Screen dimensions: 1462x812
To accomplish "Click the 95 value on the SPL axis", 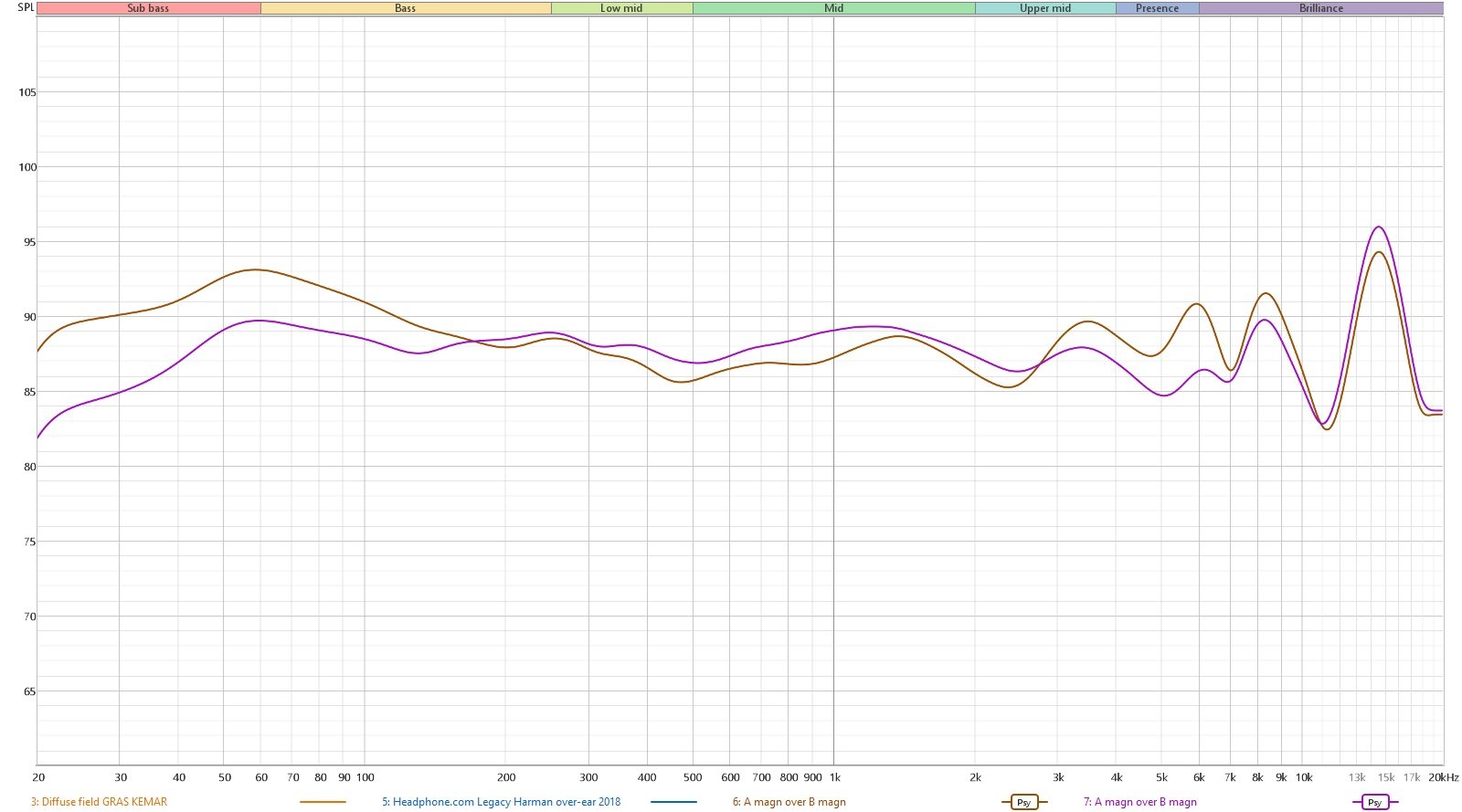I will click(30, 242).
